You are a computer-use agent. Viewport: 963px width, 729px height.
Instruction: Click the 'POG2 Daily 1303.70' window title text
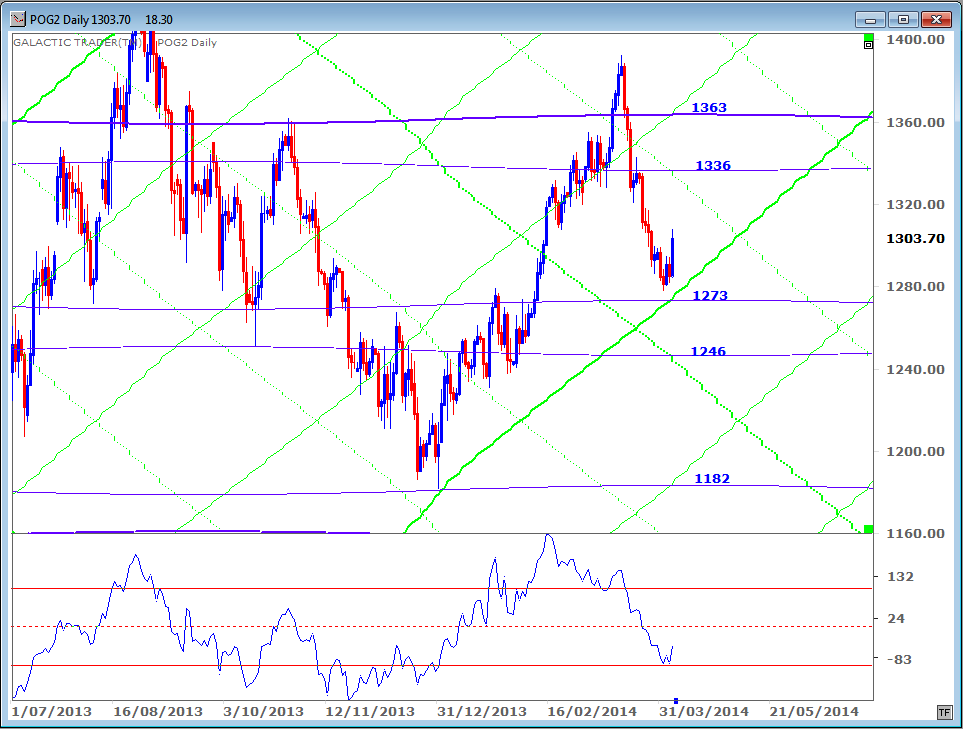pyautogui.click(x=80, y=20)
